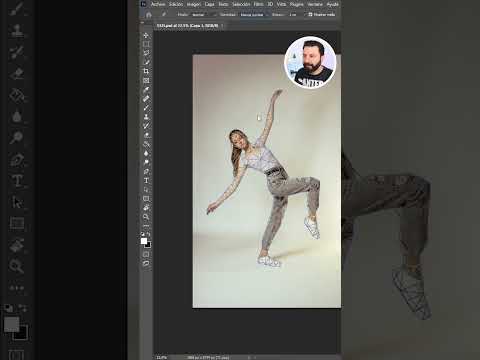
Task: Open the Vista menu
Action: [281, 4]
